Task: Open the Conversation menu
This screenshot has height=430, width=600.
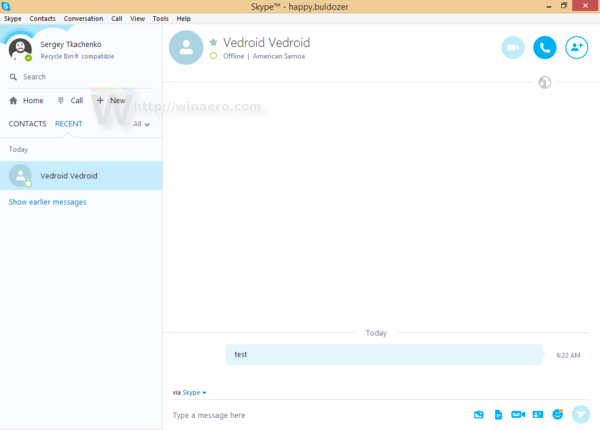Action: 83,18
